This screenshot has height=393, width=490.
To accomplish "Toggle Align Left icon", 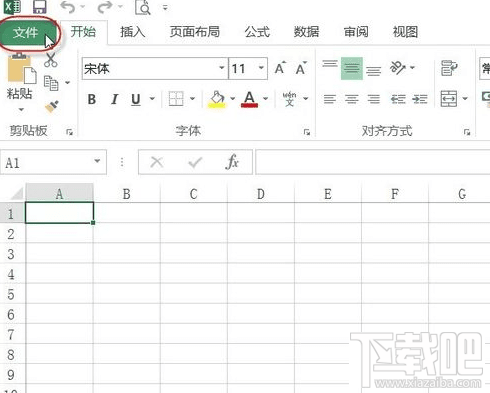I will point(330,99).
